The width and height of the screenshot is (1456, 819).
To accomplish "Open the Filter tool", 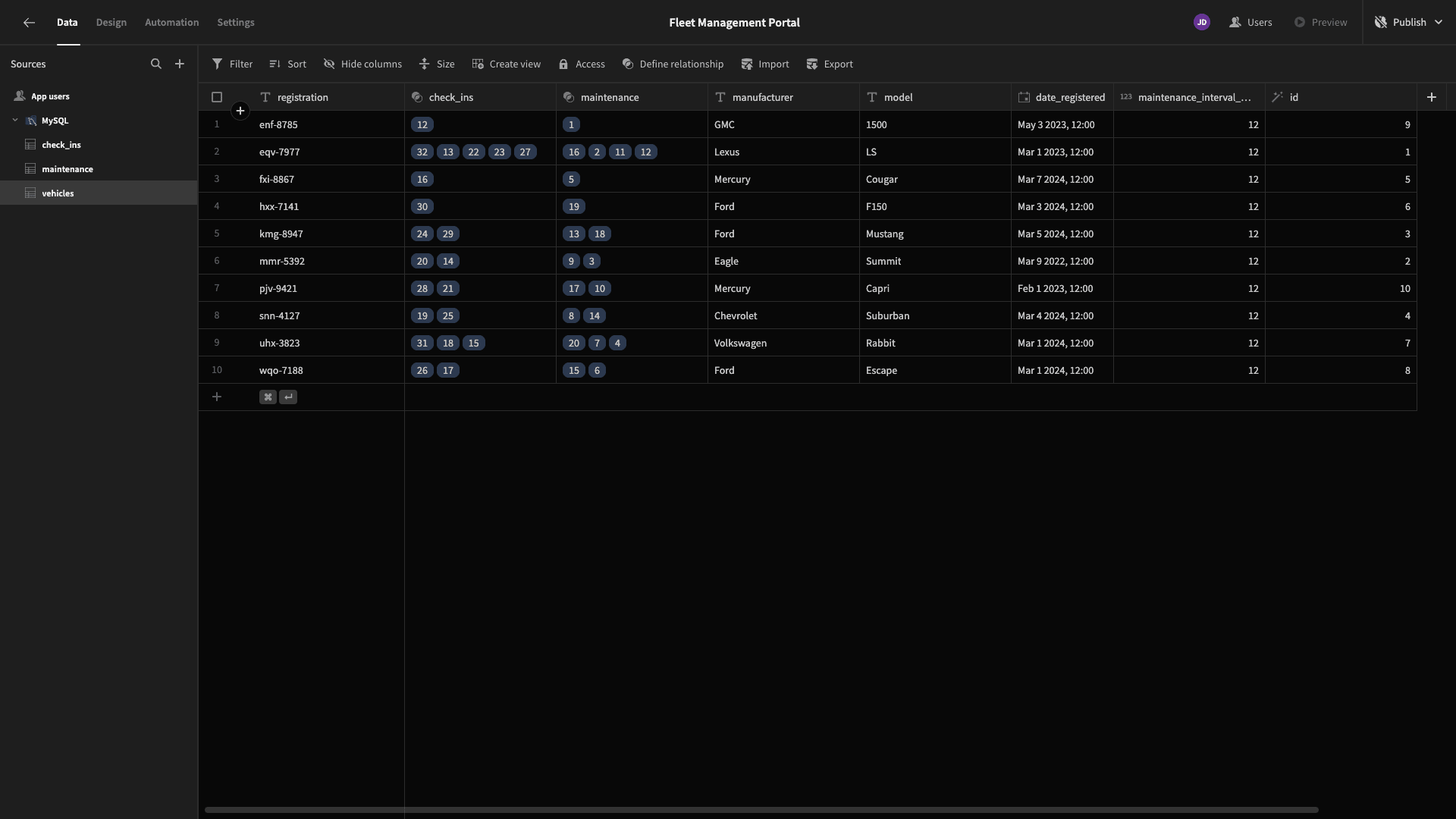I will (x=232, y=64).
